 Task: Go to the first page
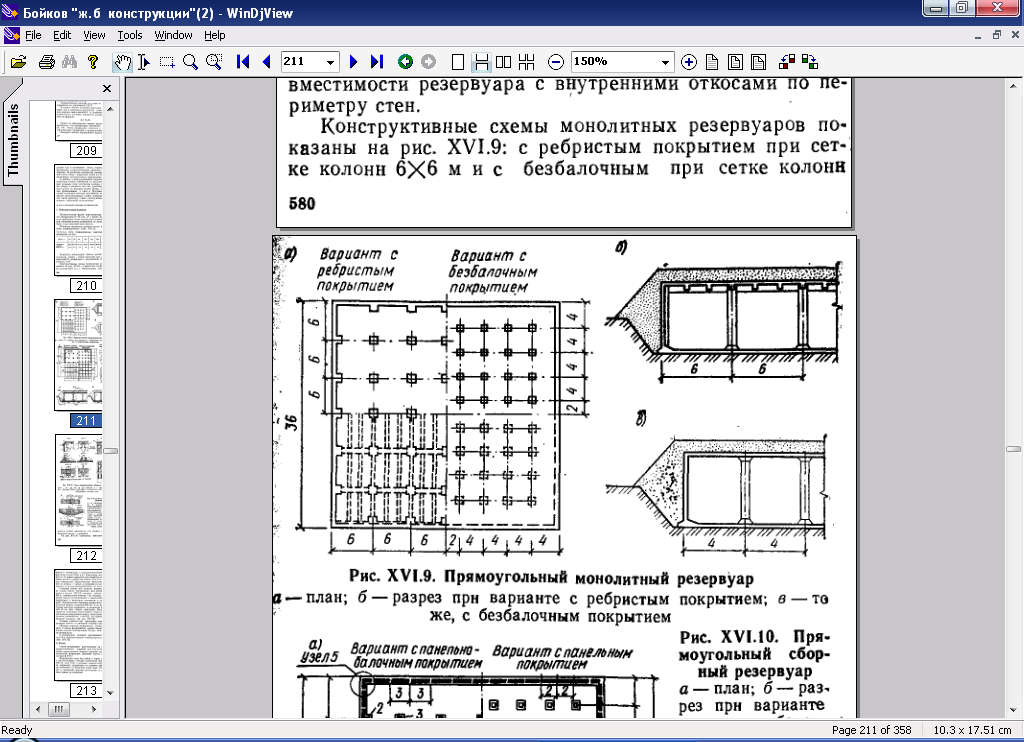(243, 62)
